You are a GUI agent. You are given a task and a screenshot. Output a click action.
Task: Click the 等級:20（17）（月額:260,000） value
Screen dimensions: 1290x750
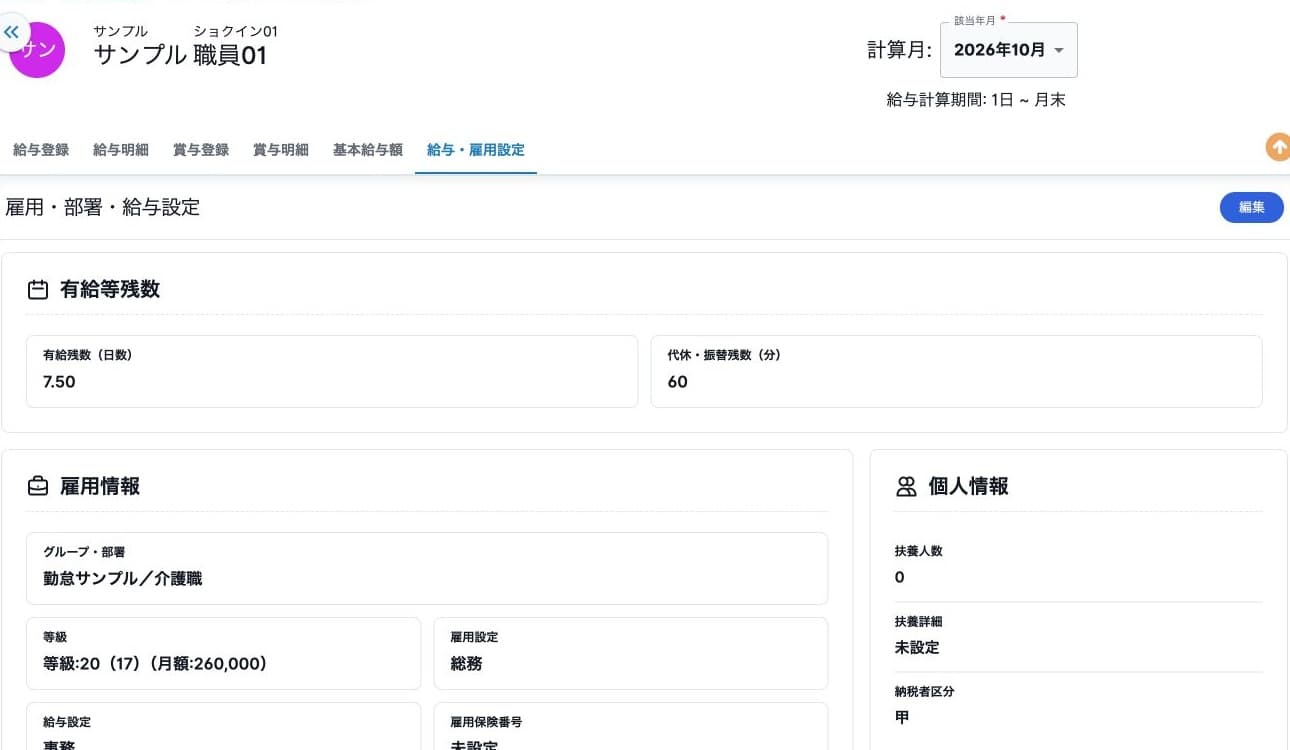[x=155, y=663]
